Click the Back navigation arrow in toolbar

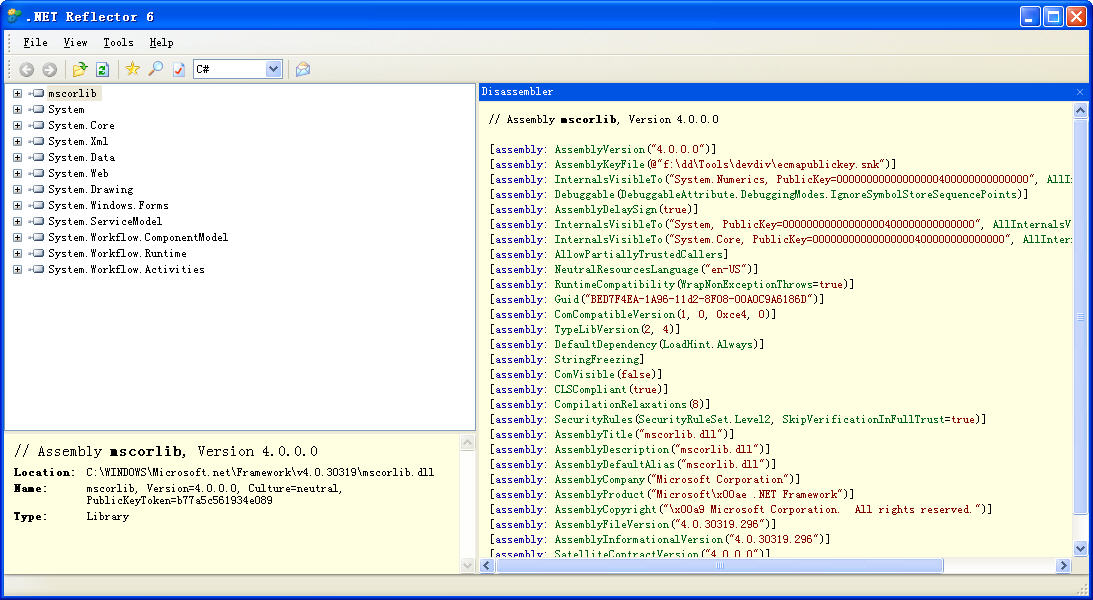[x=26, y=69]
